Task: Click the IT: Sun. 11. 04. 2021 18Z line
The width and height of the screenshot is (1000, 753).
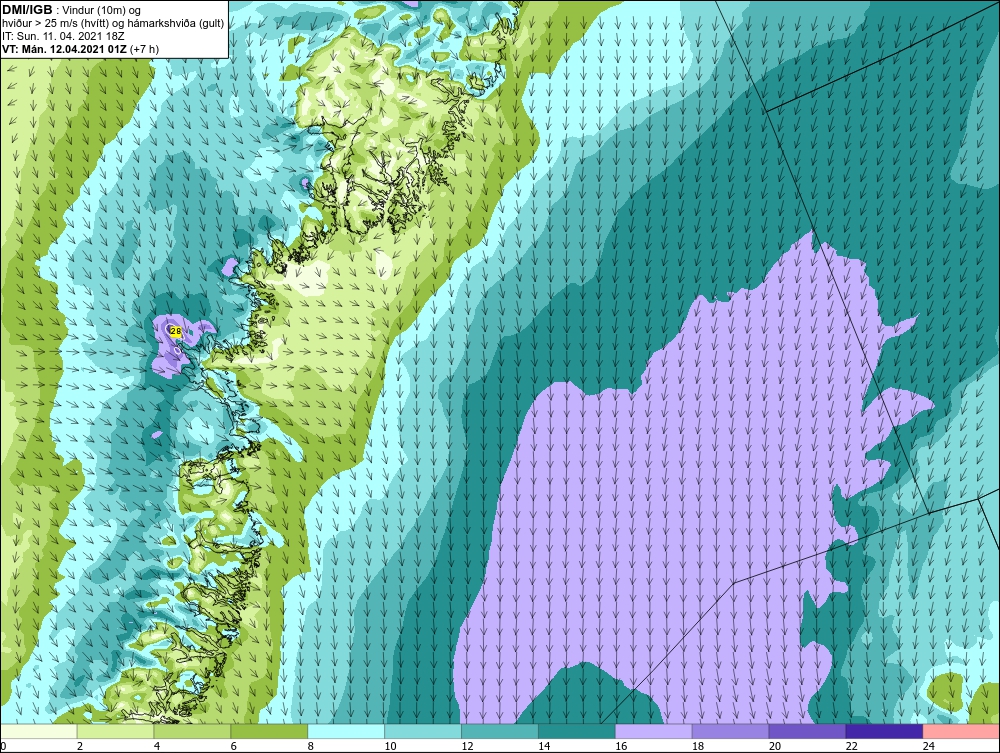Action: 63,36
